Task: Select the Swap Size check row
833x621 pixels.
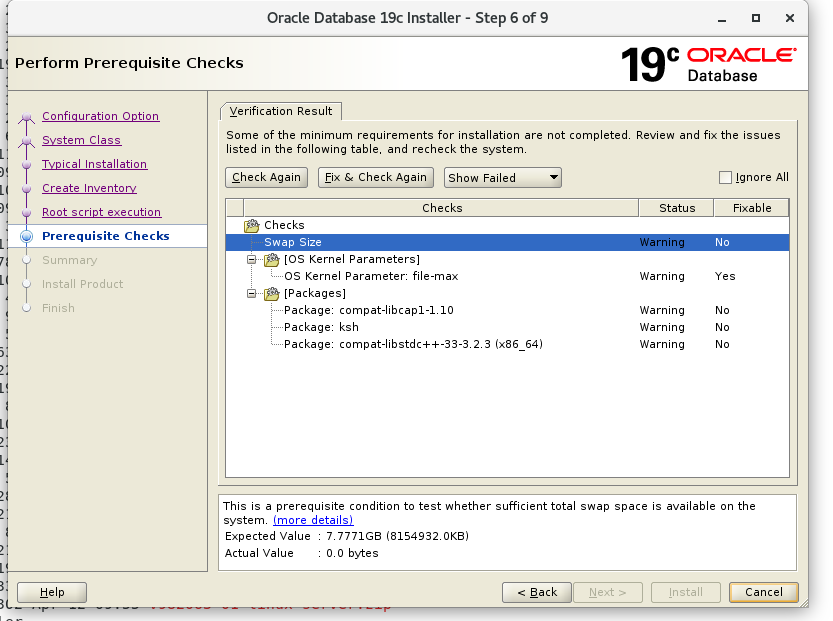Action: tap(507, 242)
